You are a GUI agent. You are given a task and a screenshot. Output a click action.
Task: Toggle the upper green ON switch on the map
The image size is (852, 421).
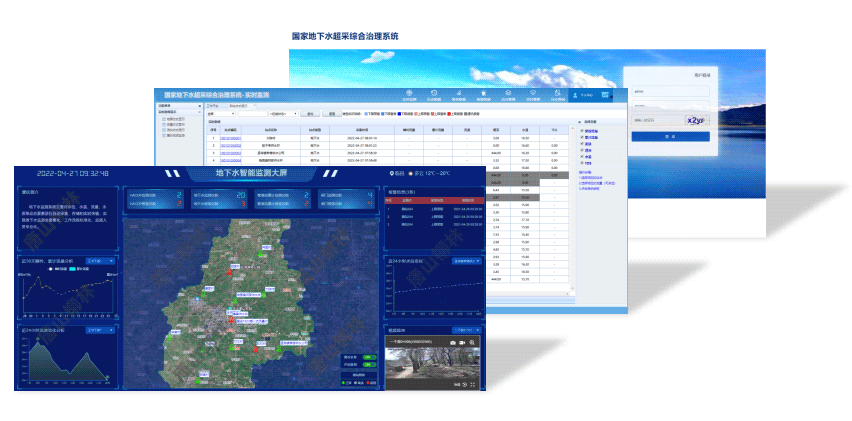pos(369,356)
